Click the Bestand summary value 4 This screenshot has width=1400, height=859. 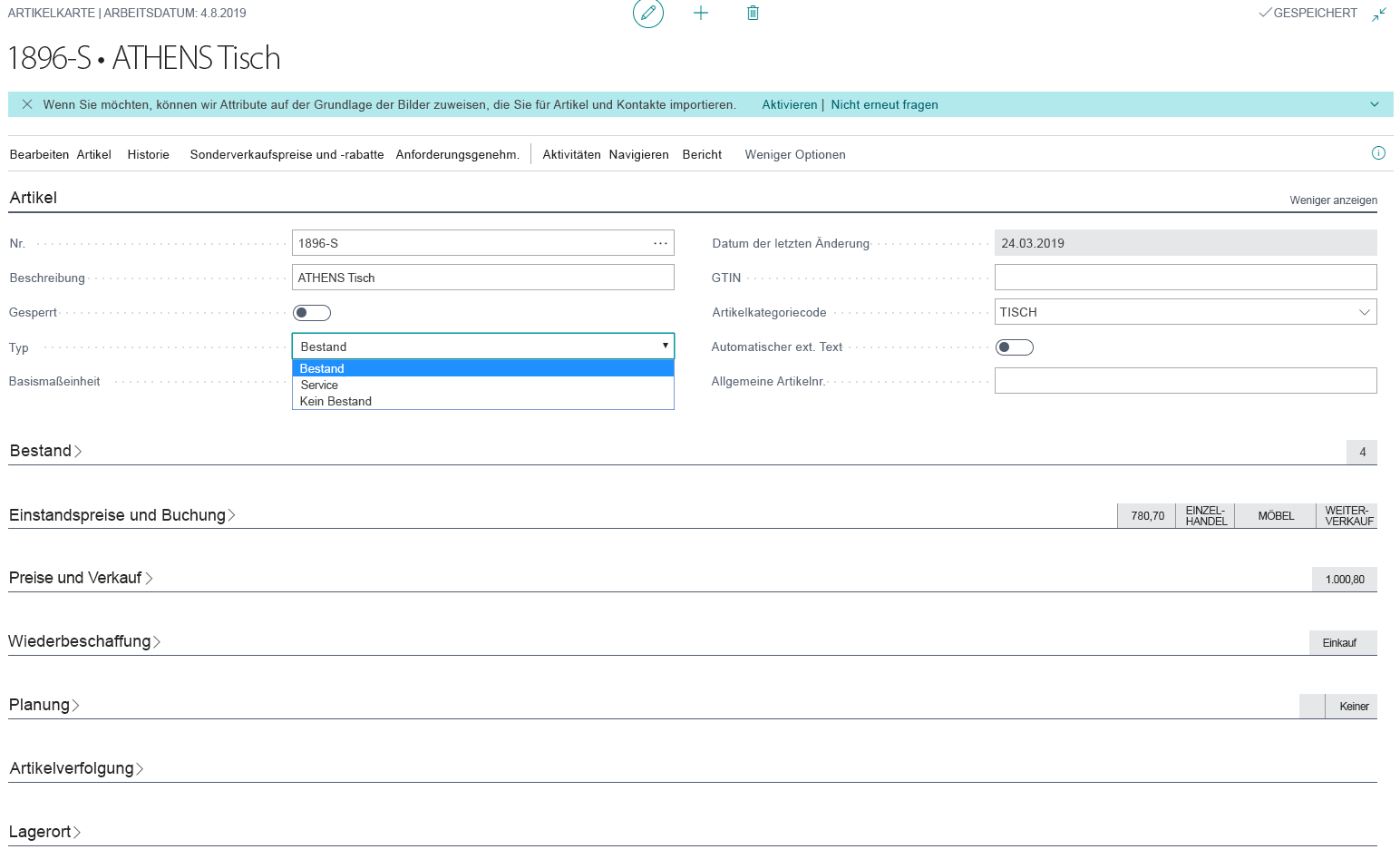(1362, 452)
